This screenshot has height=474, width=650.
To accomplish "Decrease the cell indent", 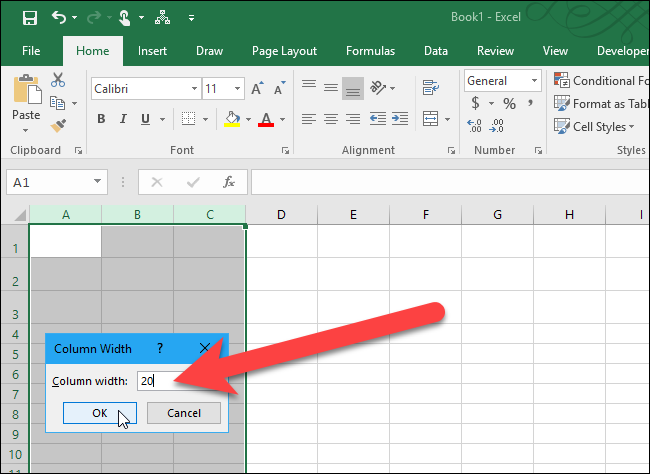I will coord(378,119).
